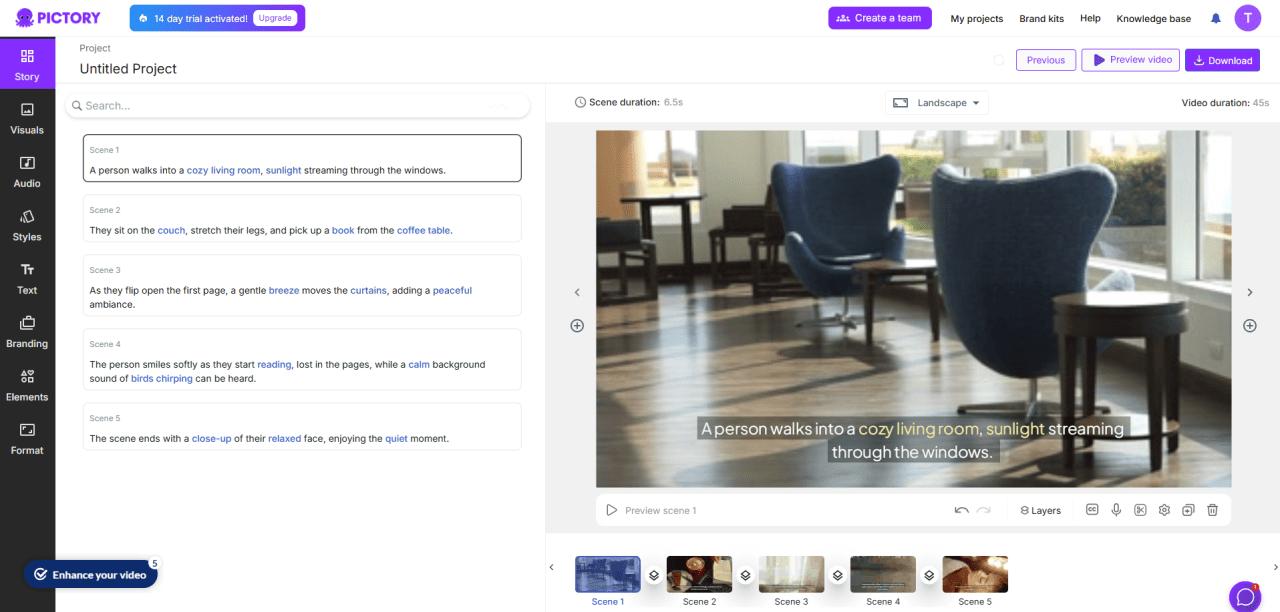Switch to the Styles panel

(x=27, y=225)
